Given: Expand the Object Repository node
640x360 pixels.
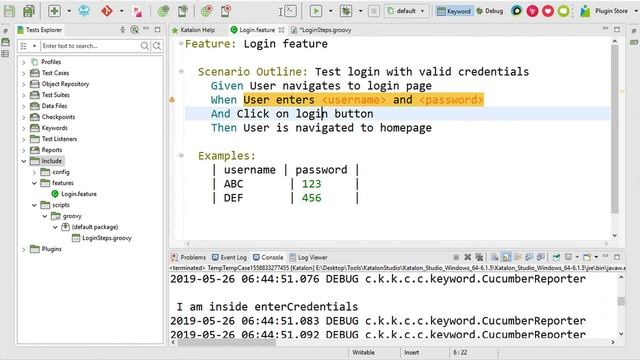Looking at the screenshot, I should (24, 84).
